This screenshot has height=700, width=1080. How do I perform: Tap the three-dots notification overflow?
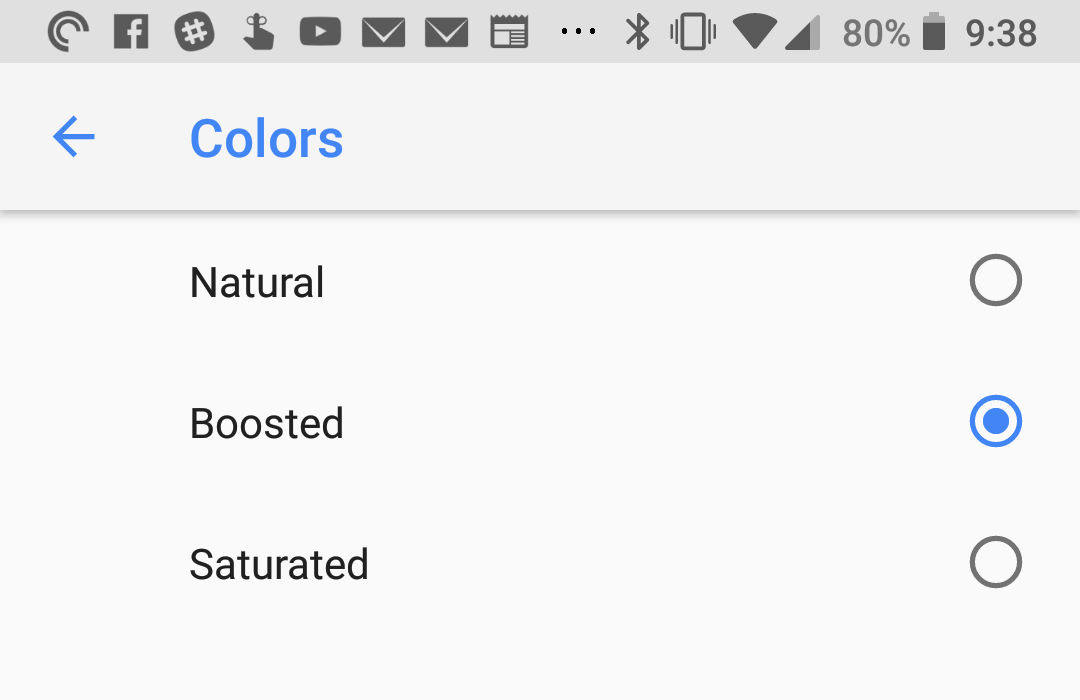578,31
